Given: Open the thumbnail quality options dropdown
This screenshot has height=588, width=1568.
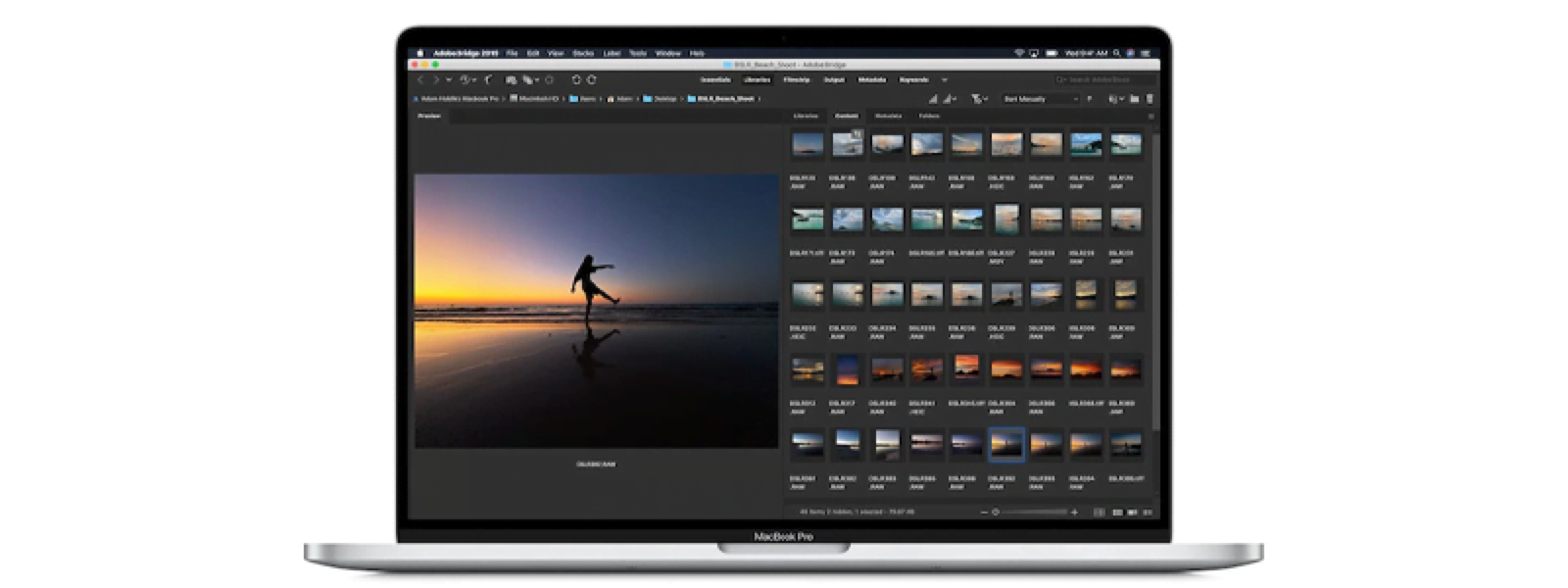Looking at the screenshot, I should (x=950, y=99).
